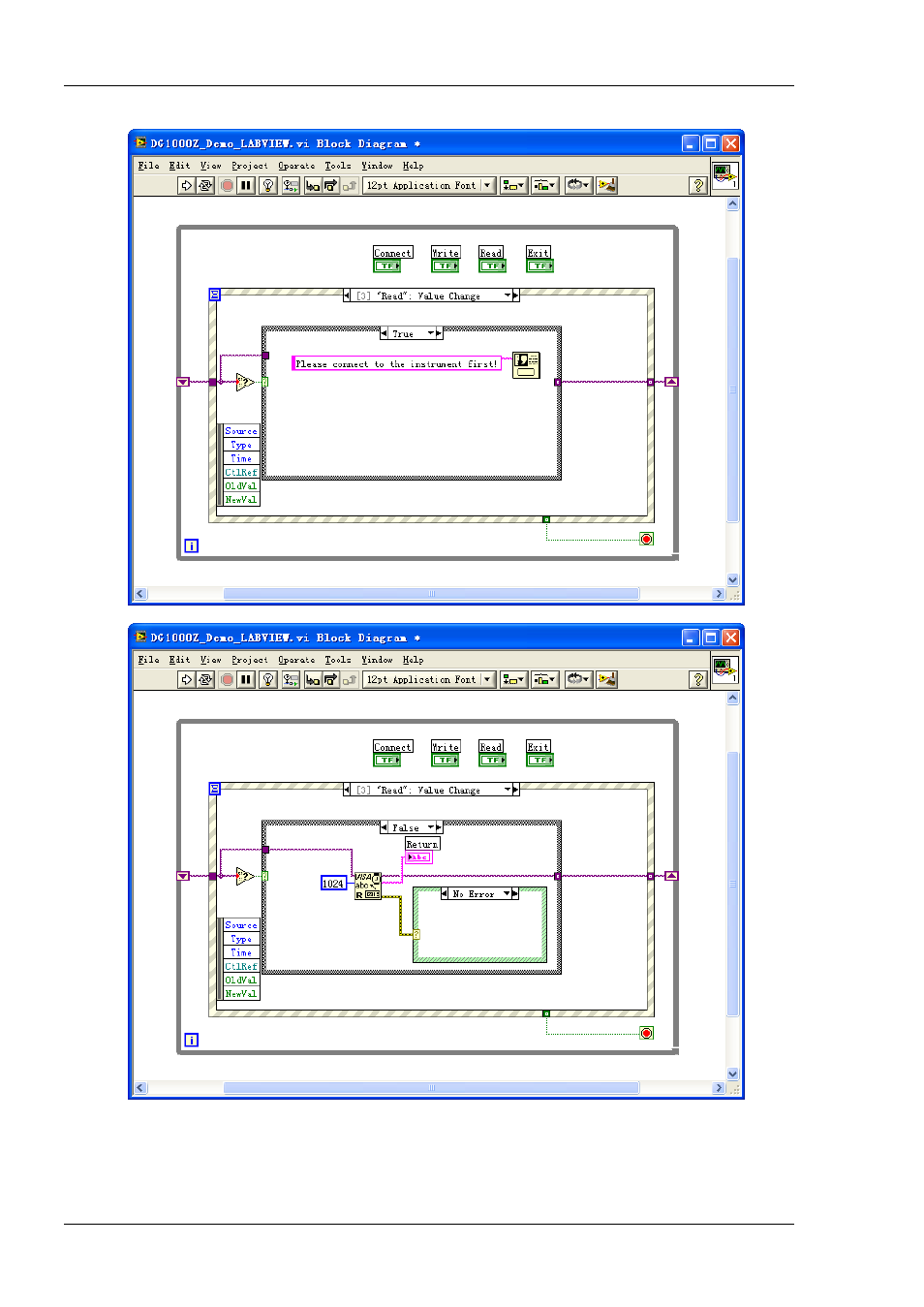924x1307 pixels.
Task: Click Abort Execution in upper window toolbar
Action: tap(227, 185)
